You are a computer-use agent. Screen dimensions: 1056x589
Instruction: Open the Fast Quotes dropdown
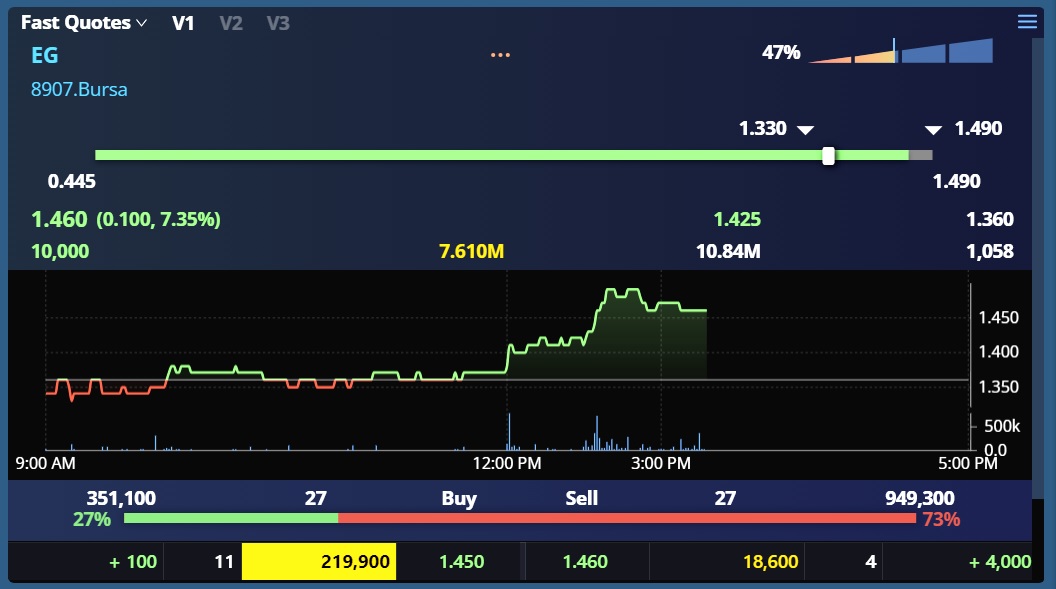(82, 21)
